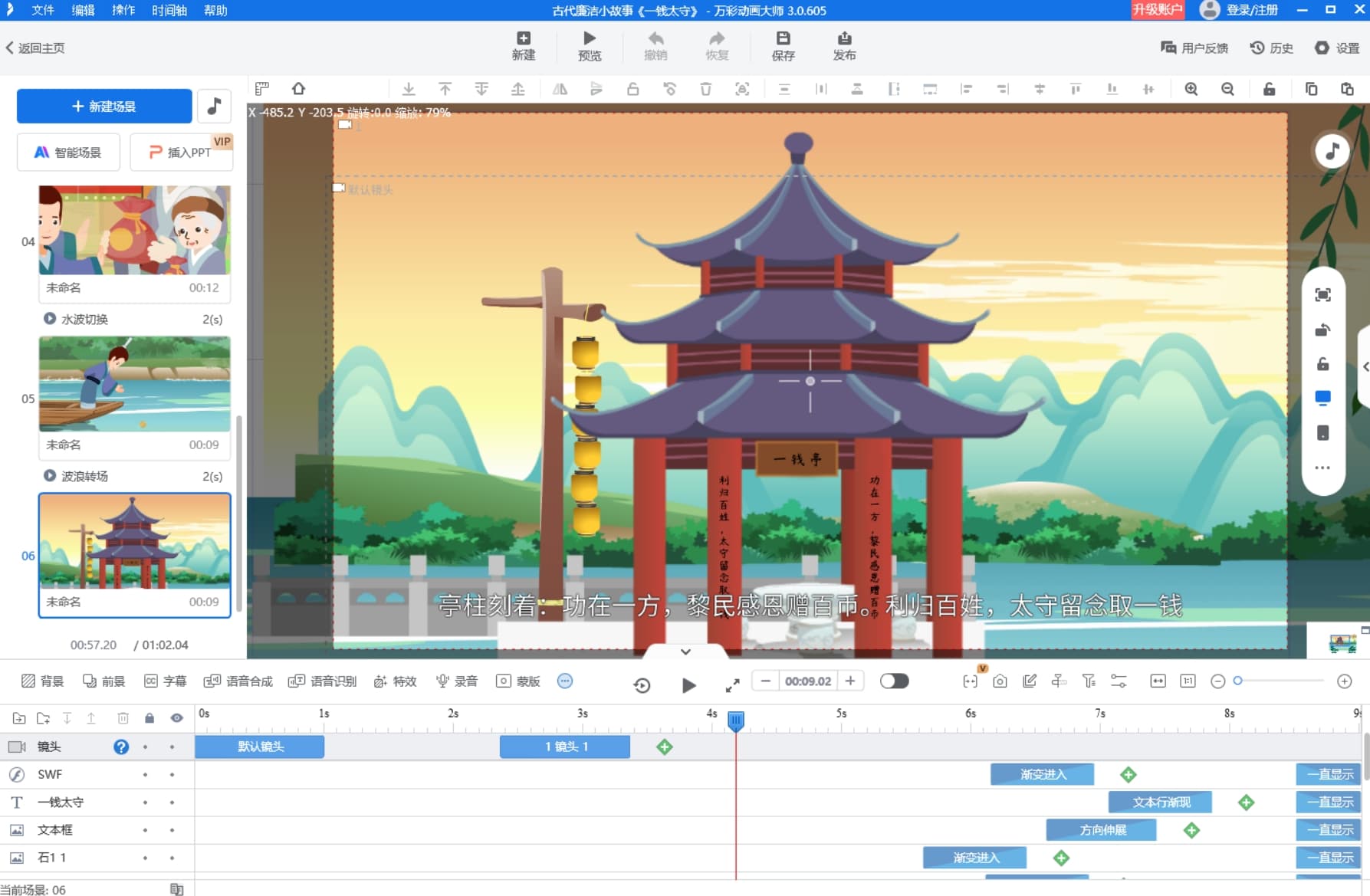Click the fit-to-screen icon in right floating panel
Viewport: 1370px width, 896px height.
[x=1322, y=295]
